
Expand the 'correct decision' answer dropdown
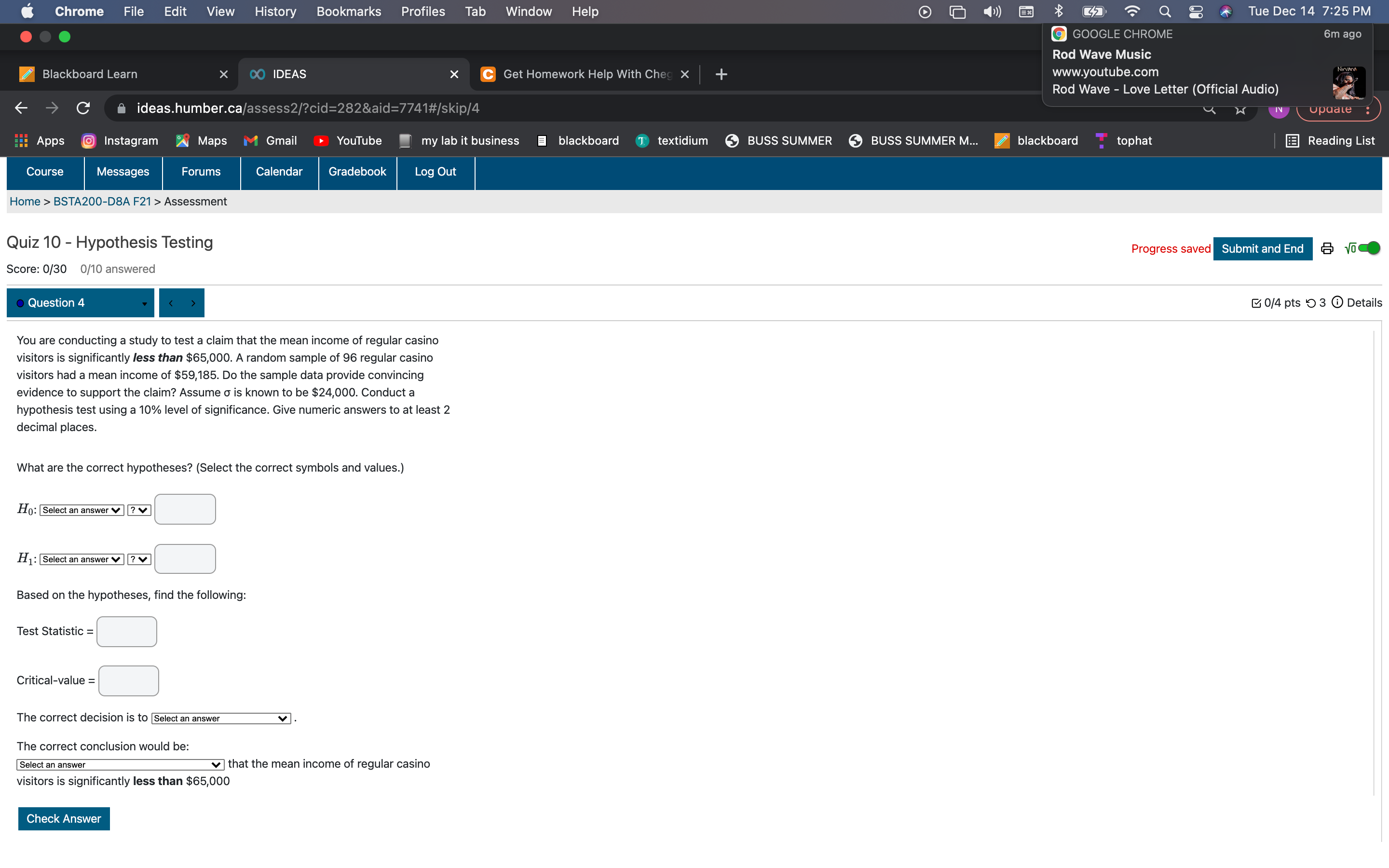point(220,718)
